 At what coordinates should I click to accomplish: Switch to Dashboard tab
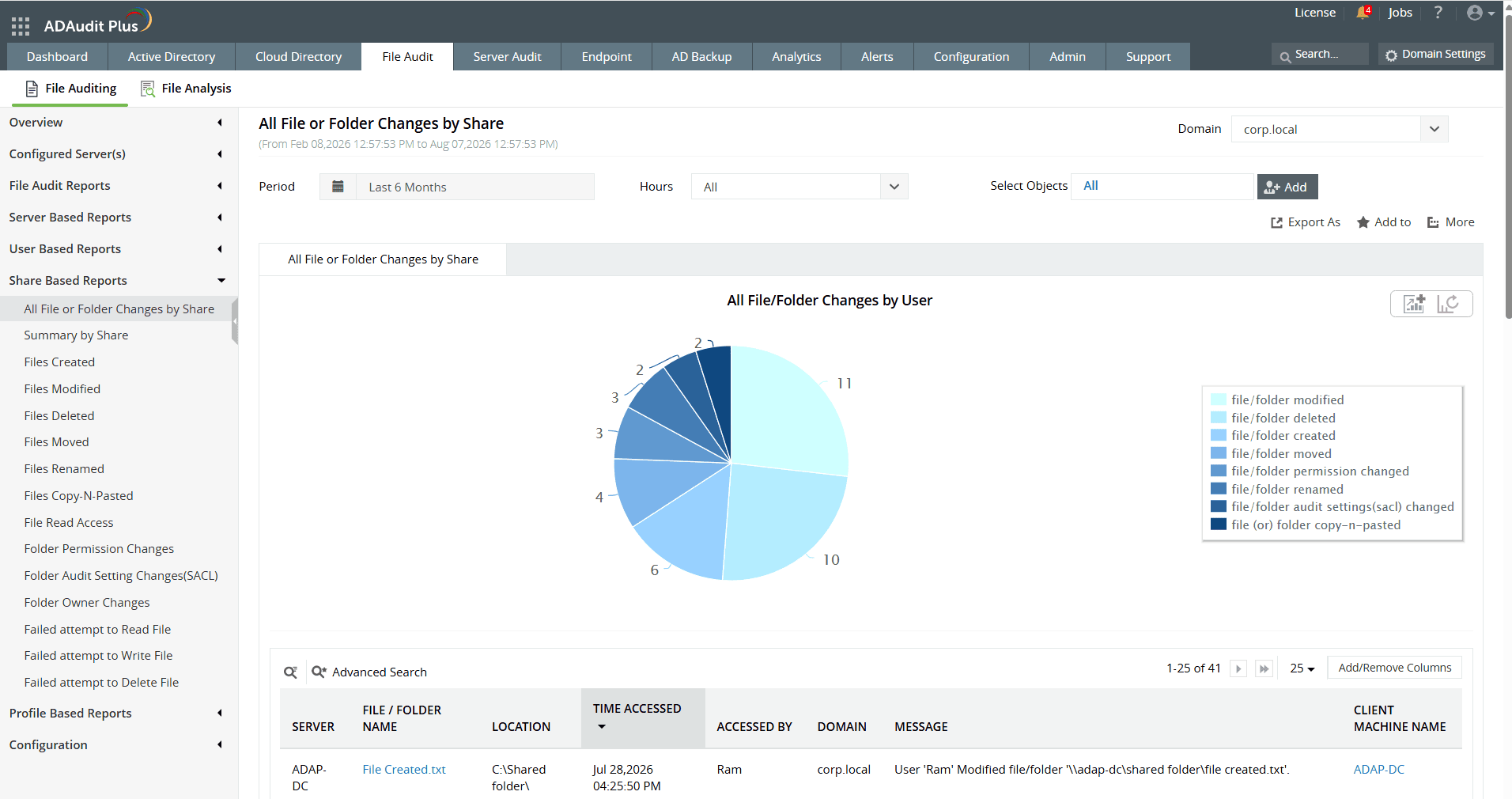coord(57,57)
